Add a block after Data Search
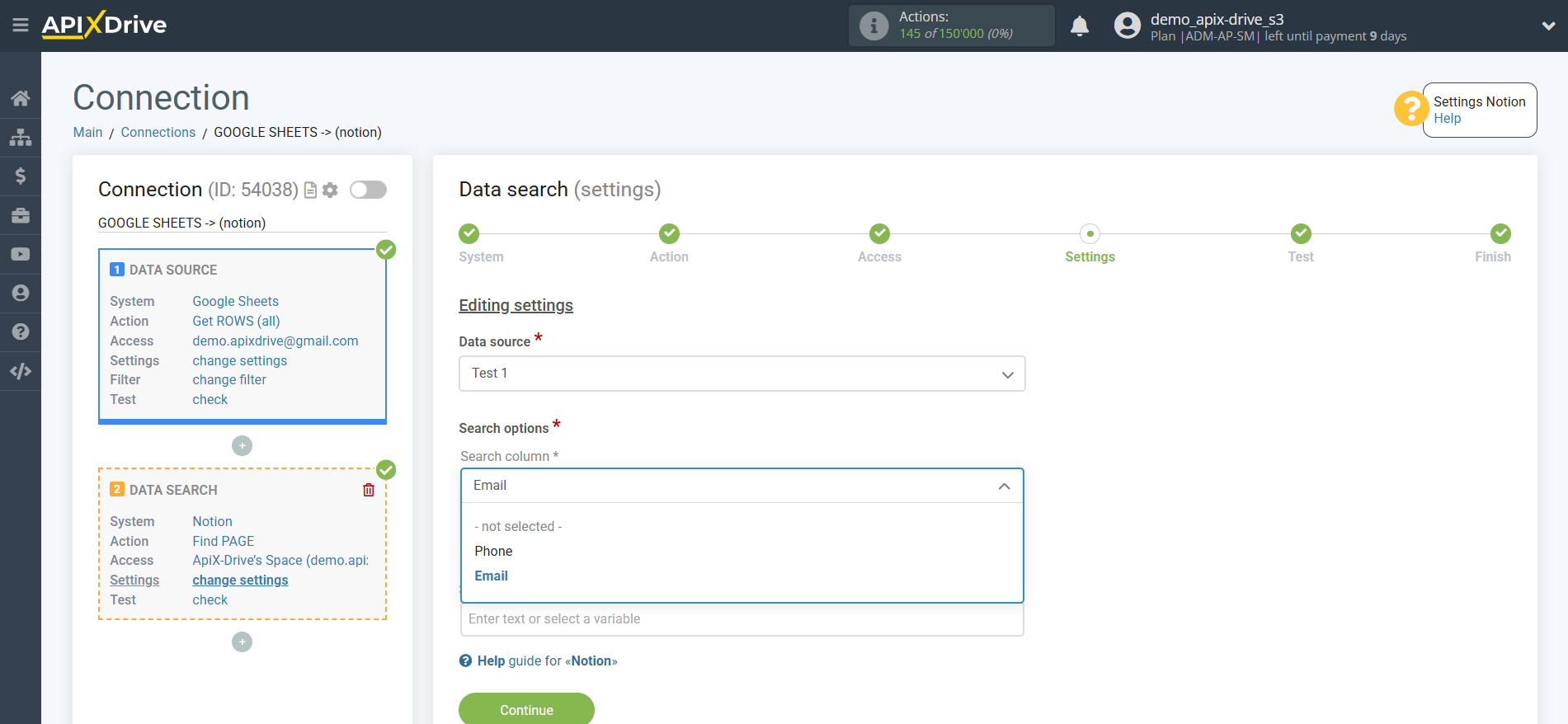This screenshot has width=1568, height=724. click(x=242, y=642)
